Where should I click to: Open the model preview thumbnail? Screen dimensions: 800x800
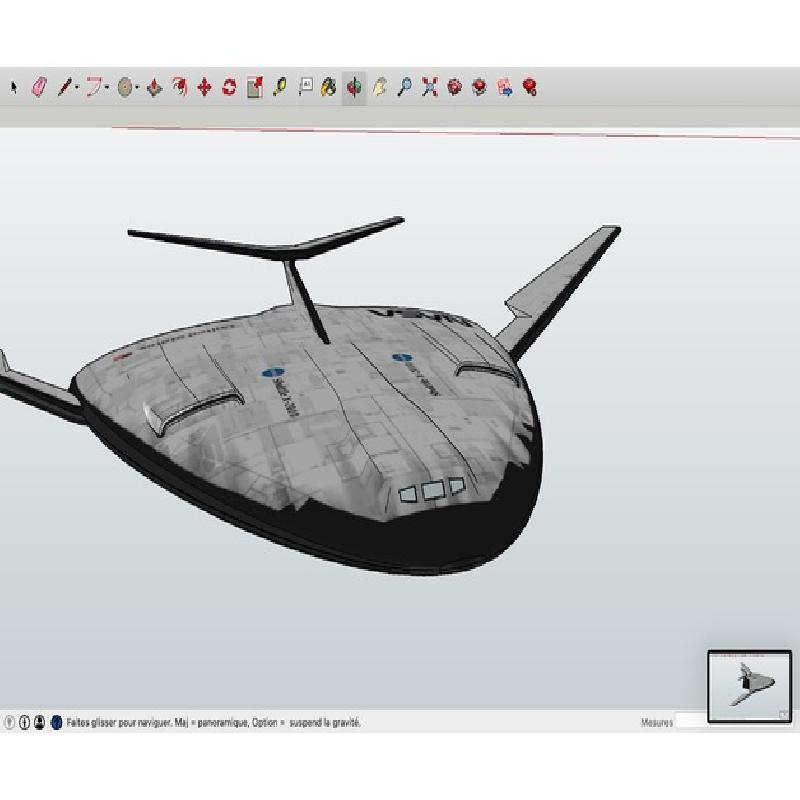tap(749, 686)
